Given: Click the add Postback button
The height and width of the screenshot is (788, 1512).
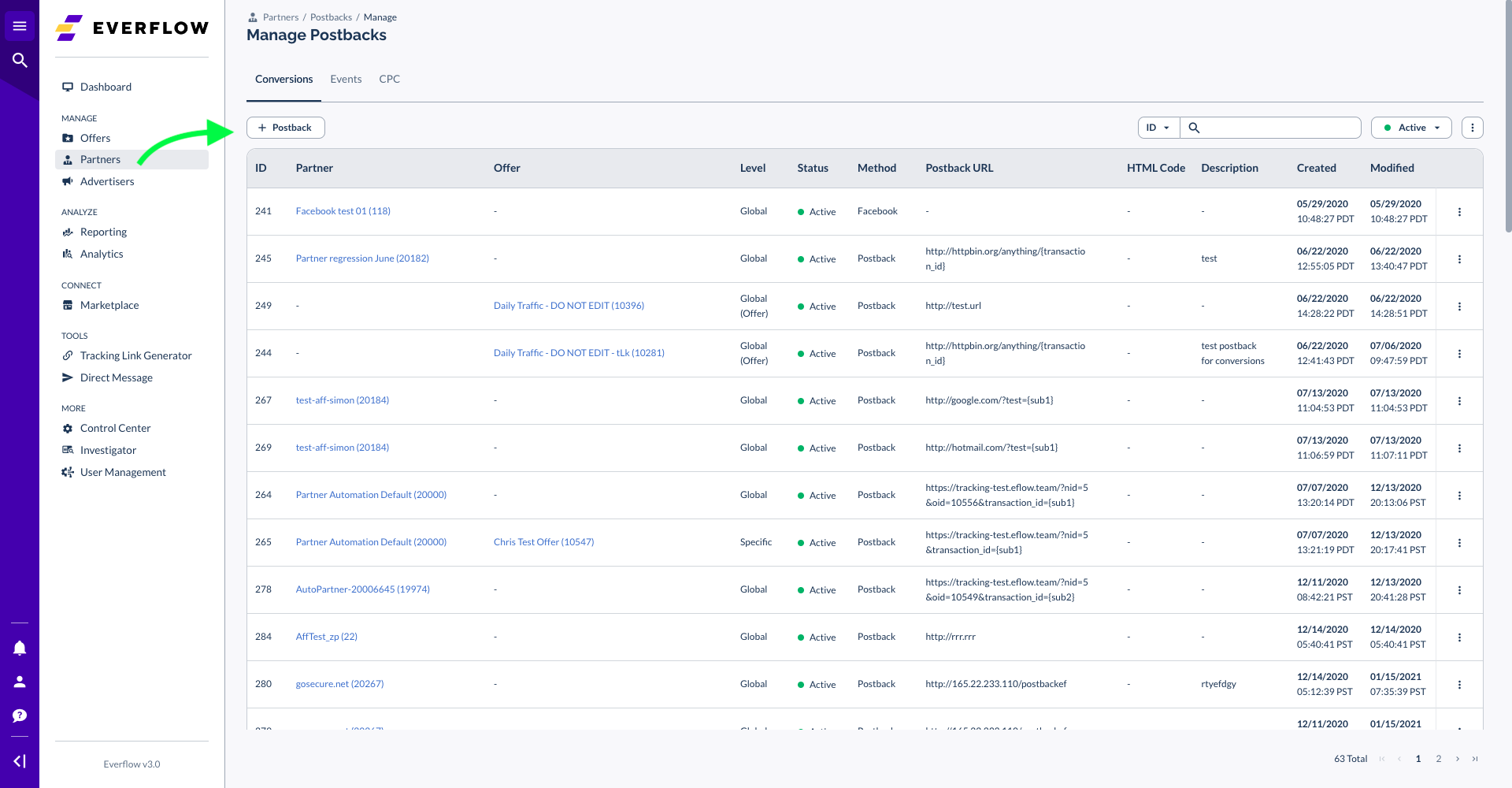Looking at the screenshot, I should [285, 128].
